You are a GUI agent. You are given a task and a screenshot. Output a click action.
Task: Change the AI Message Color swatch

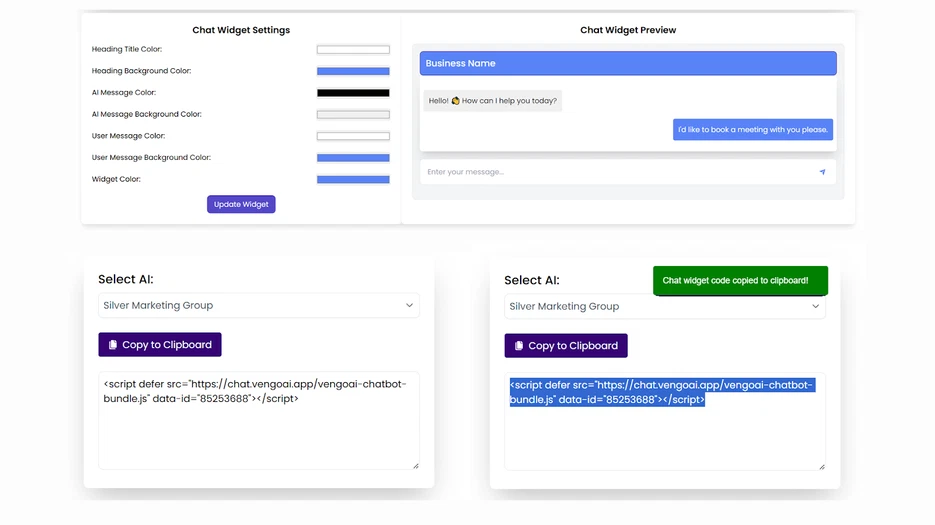[353, 93]
